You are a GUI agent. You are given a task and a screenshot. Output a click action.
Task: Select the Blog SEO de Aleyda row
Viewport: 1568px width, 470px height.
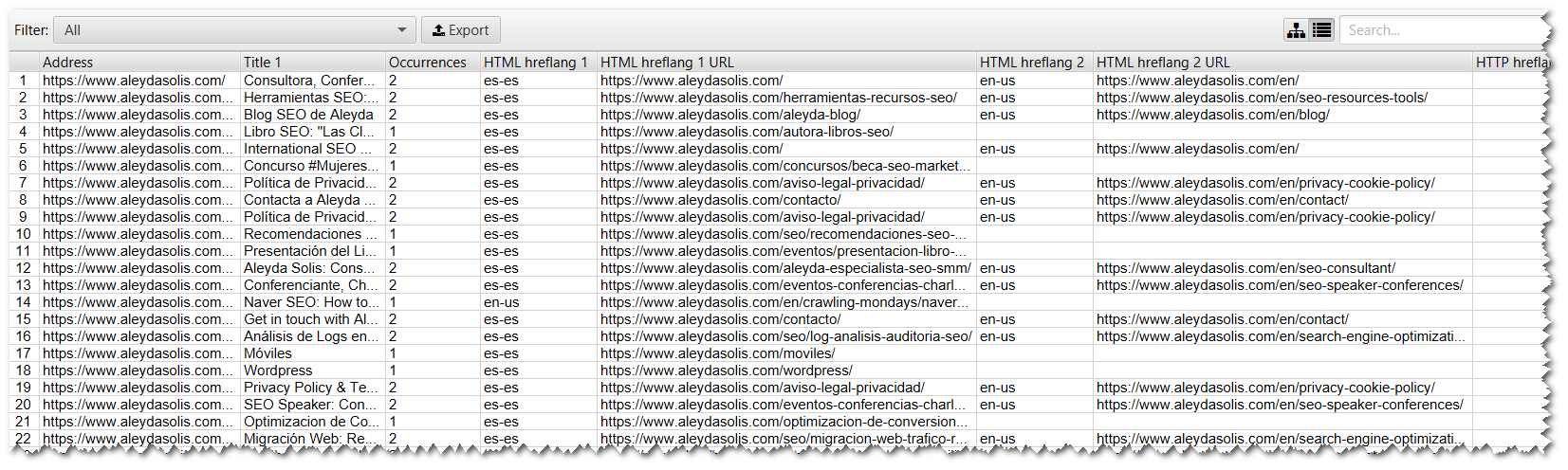(308, 115)
